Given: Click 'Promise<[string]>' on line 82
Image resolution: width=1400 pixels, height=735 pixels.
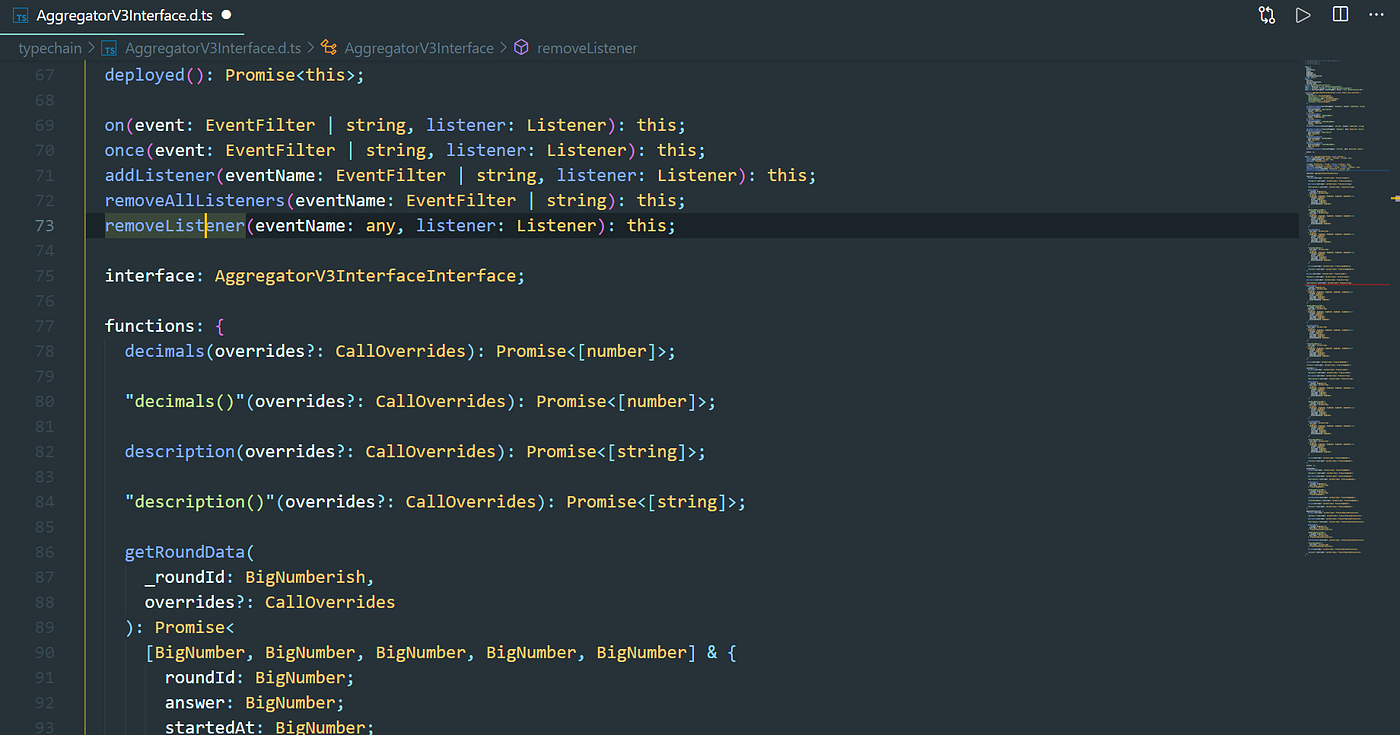Looking at the screenshot, I should pos(611,451).
